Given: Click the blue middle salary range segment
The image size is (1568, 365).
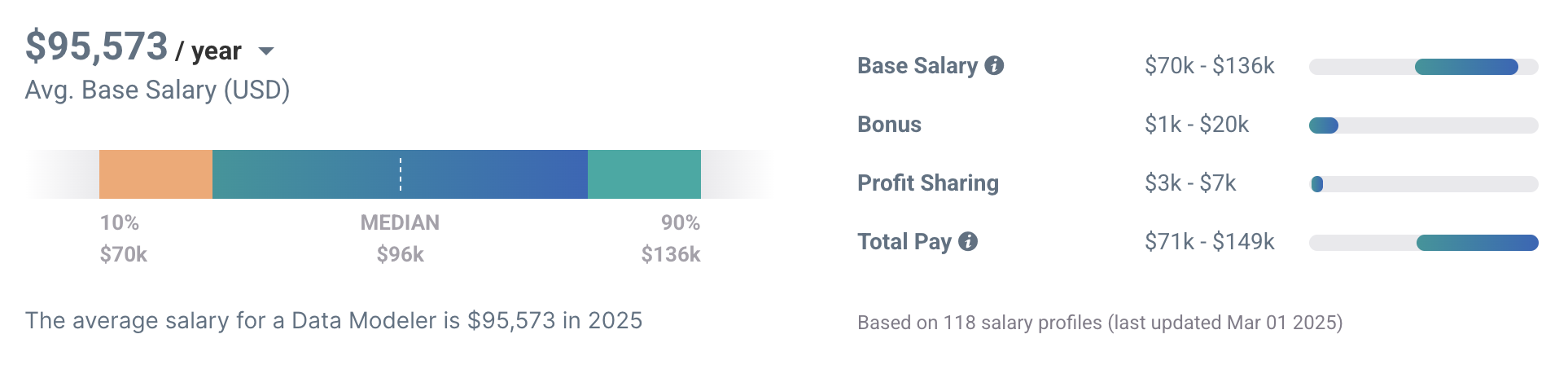Looking at the screenshot, I should click(x=488, y=174).
